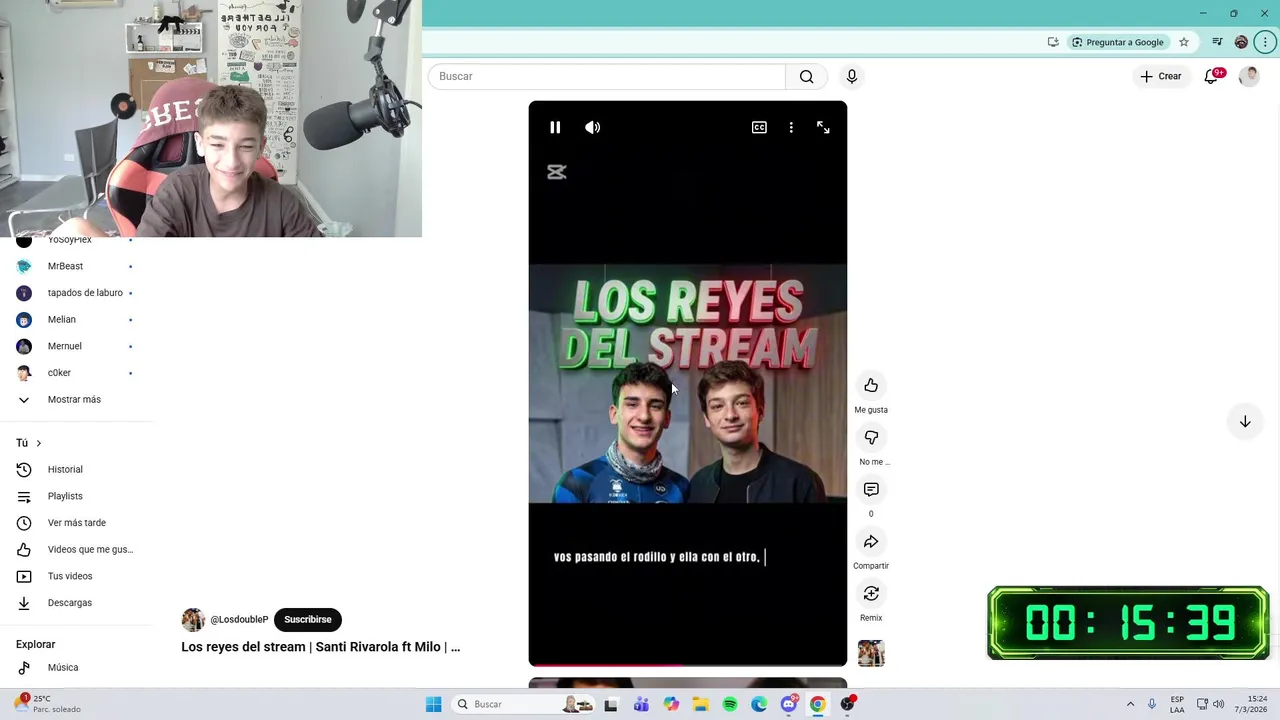Toggle closed captions on the Short
The width and height of the screenshot is (1280, 720).
coord(759,127)
